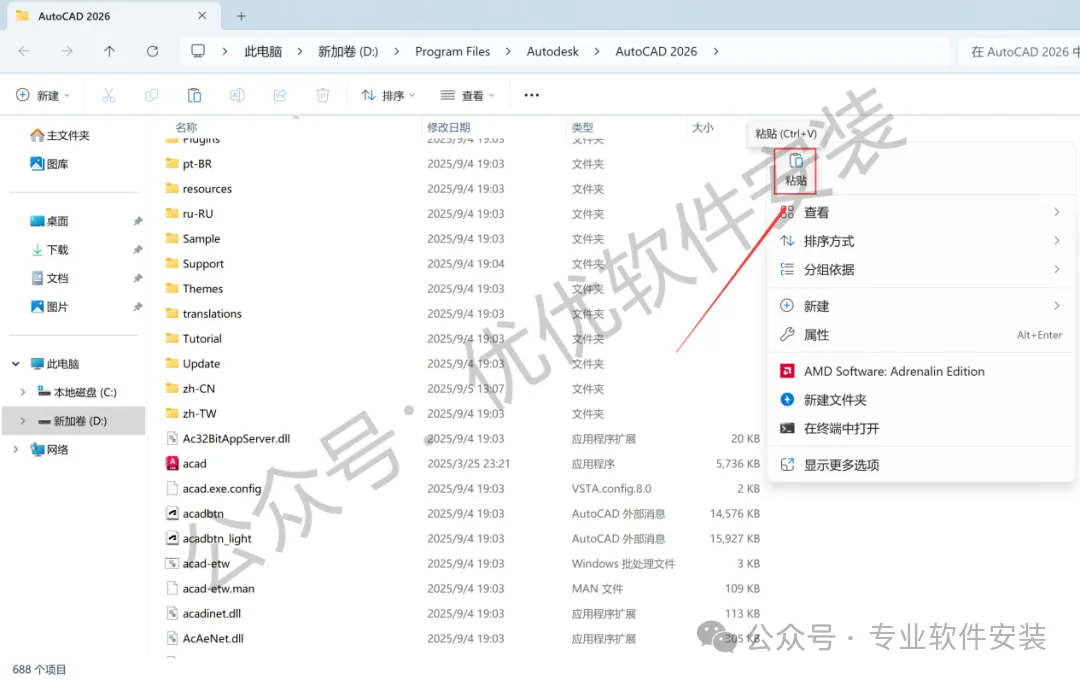Choose 属性 in context menu
The image size is (1080, 680).
[921, 335]
